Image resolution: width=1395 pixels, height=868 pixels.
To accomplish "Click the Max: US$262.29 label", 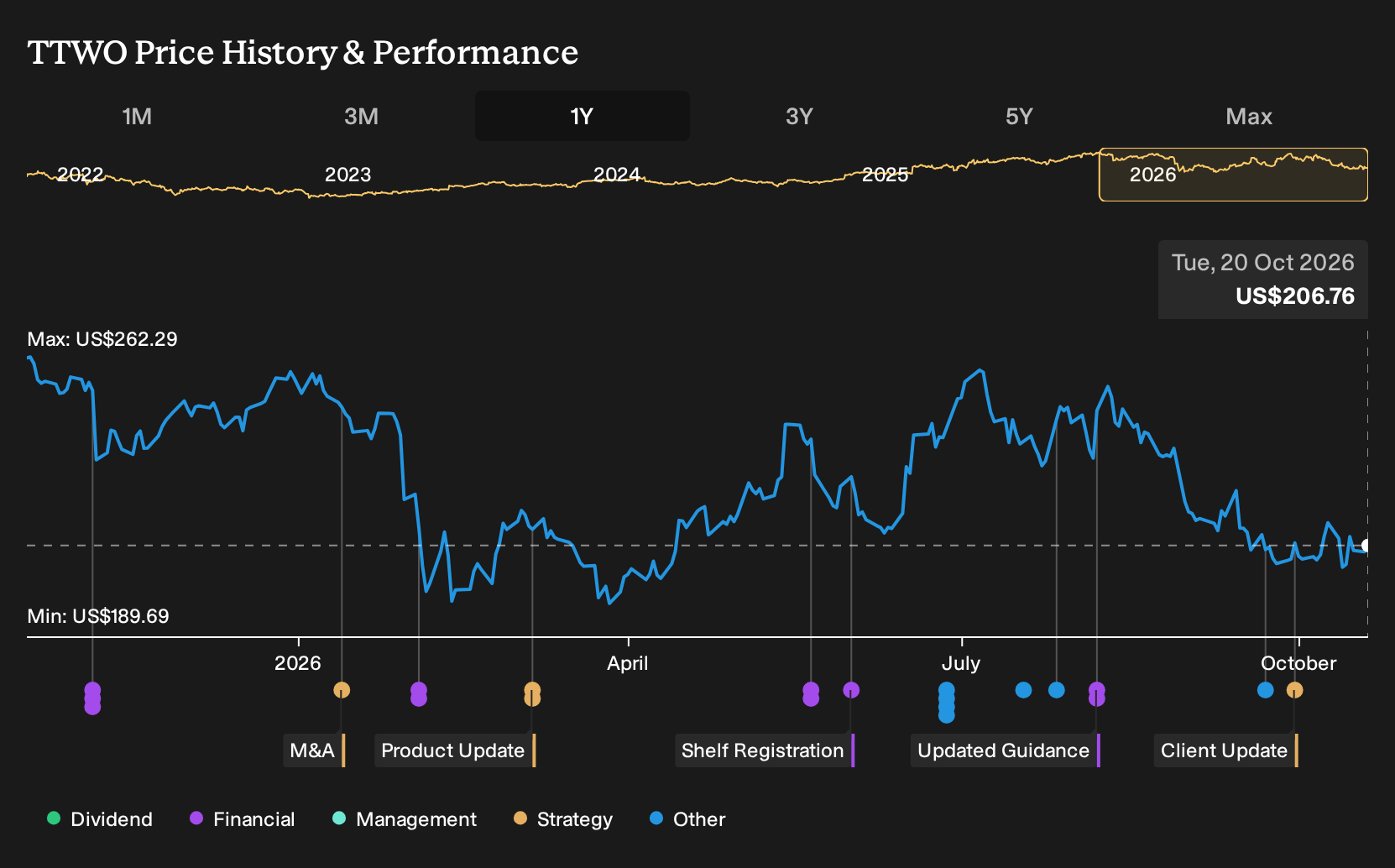I will click(x=102, y=339).
